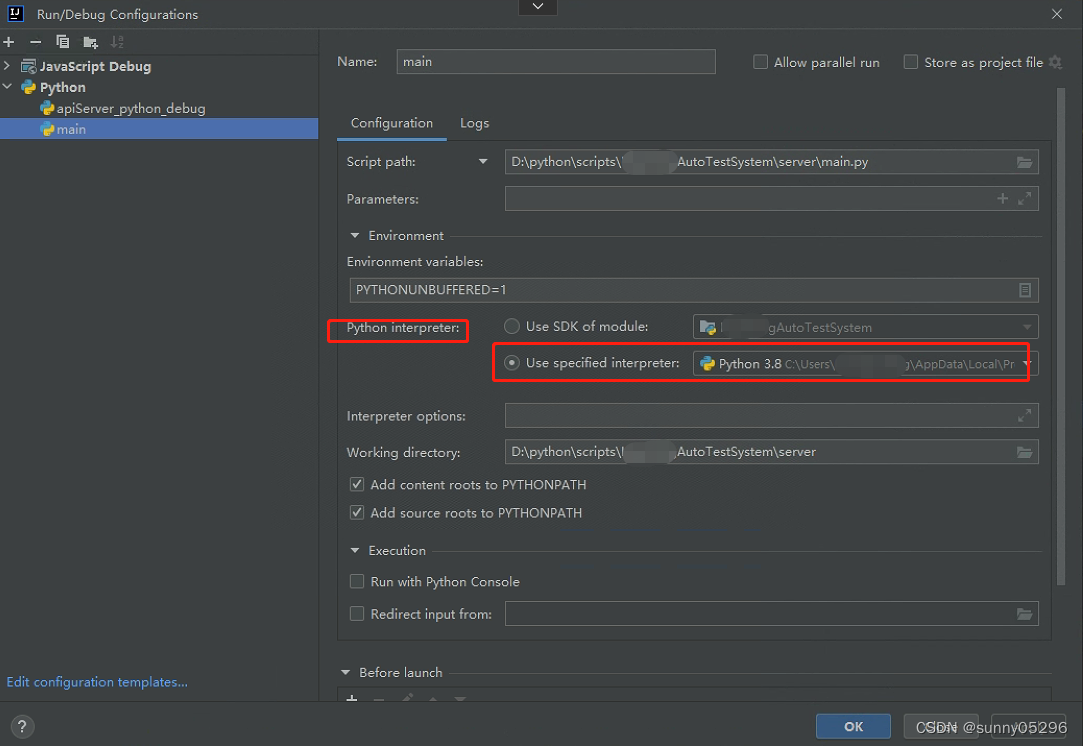Open the help question mark button
The height and width of the screenshot is (746, 1083).
tap(22, 726)
